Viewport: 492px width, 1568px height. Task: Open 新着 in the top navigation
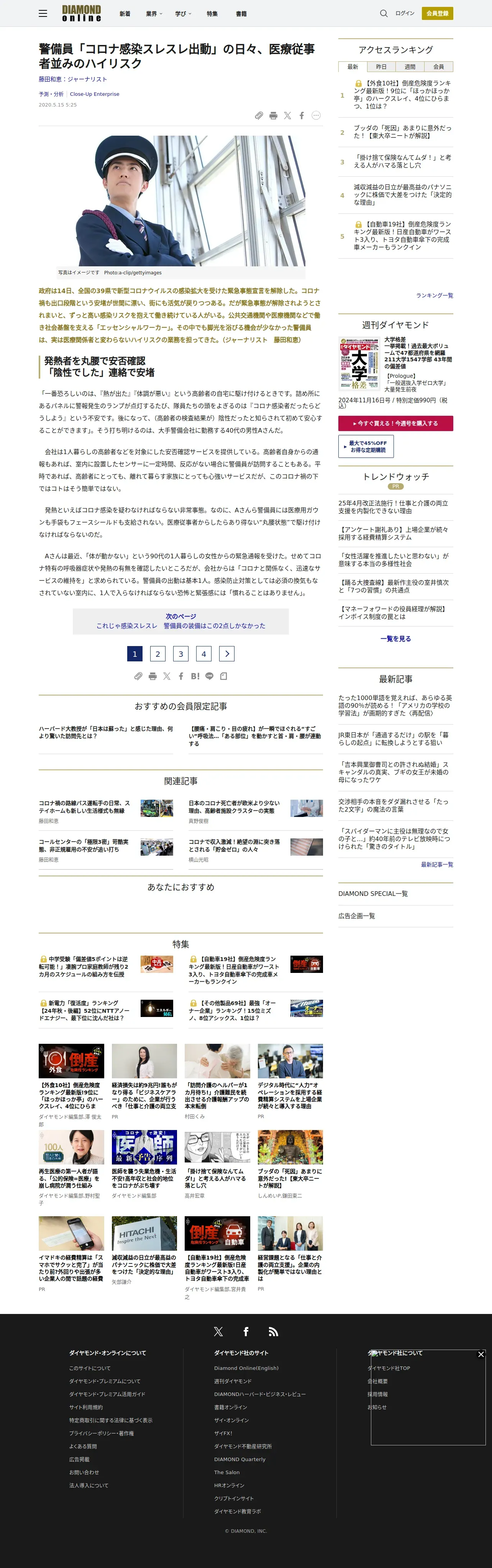125,13
